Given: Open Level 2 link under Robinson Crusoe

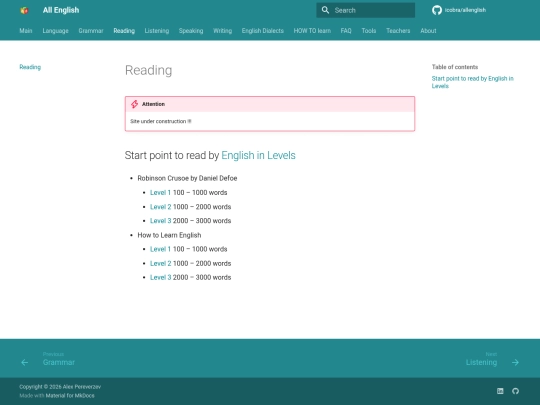Looking at the screenshot, I should click(160, 207).
